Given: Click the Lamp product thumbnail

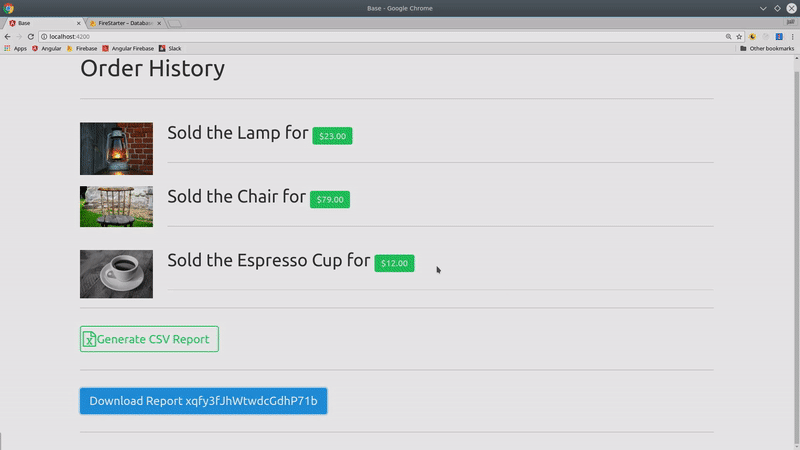Looking at the screenshot, I should coord(116,149).
